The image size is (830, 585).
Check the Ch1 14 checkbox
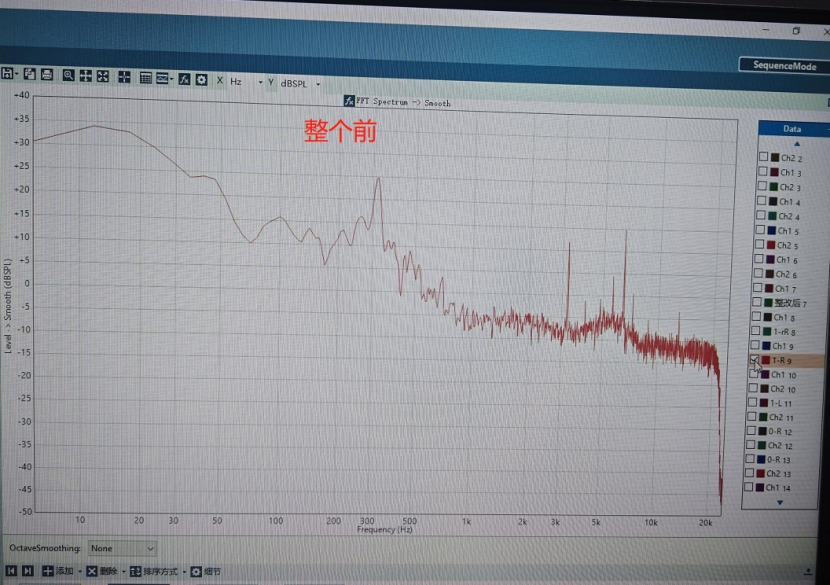(x=748, y=487)
